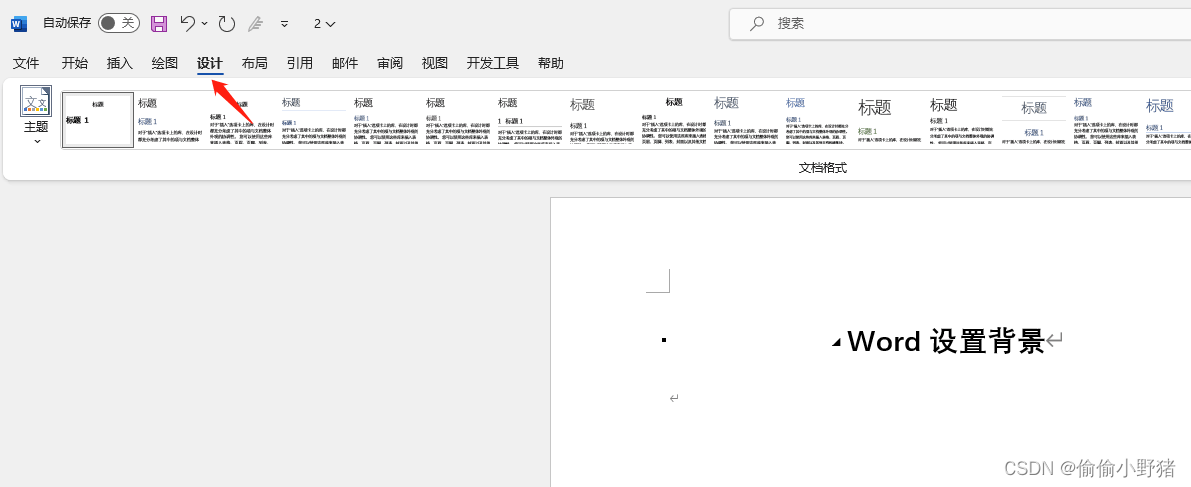Toggle the 自动保存 AutoSave switch
Viewport: 1191px width, 487px height.
tap(118, 24)
